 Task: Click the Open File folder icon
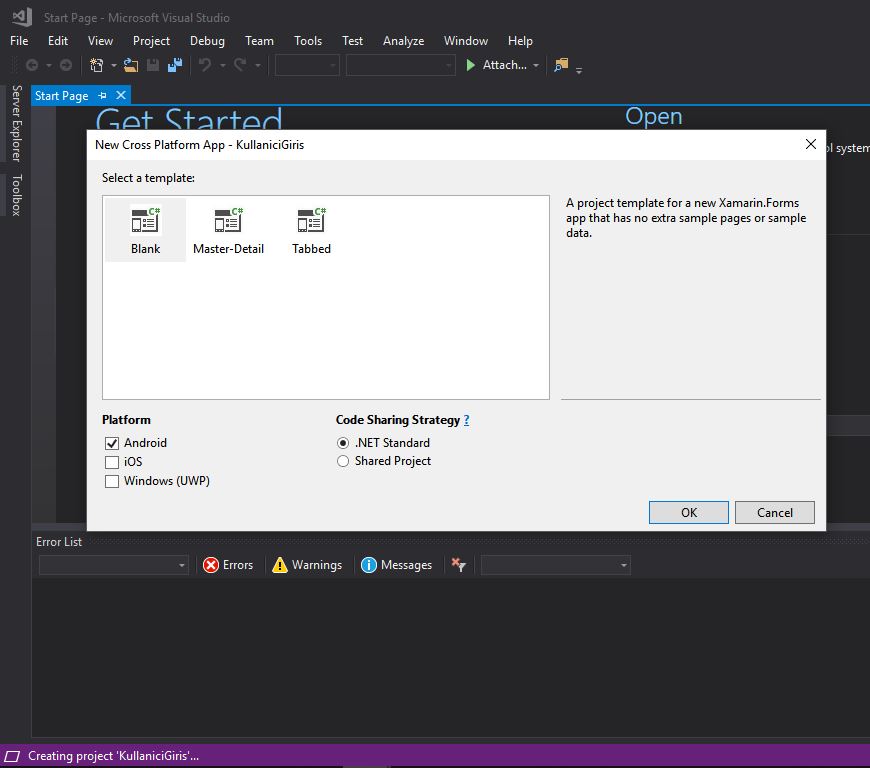point(131,65)
